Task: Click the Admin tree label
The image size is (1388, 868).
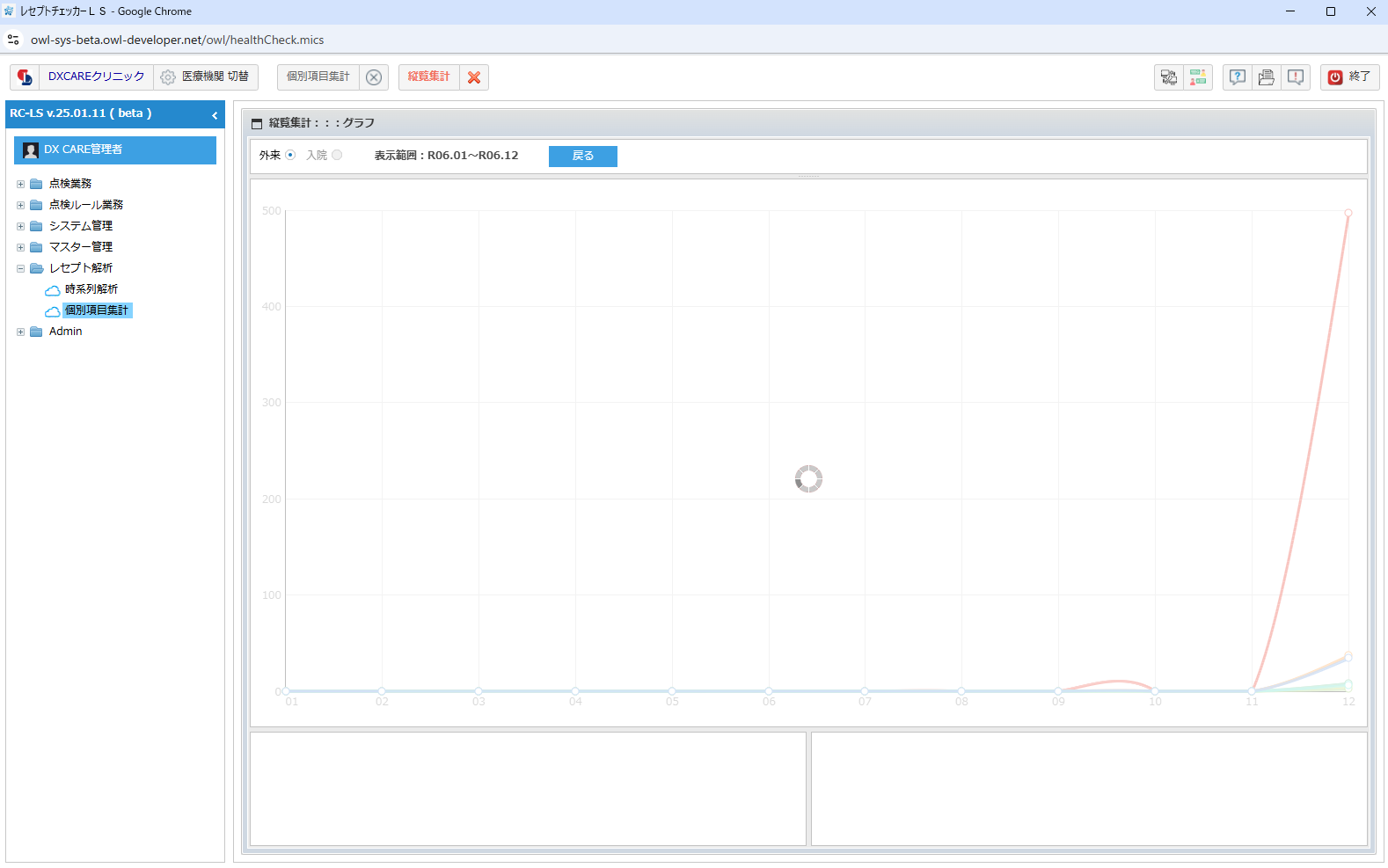Action: pyautogui.click(x=66, y=332)
